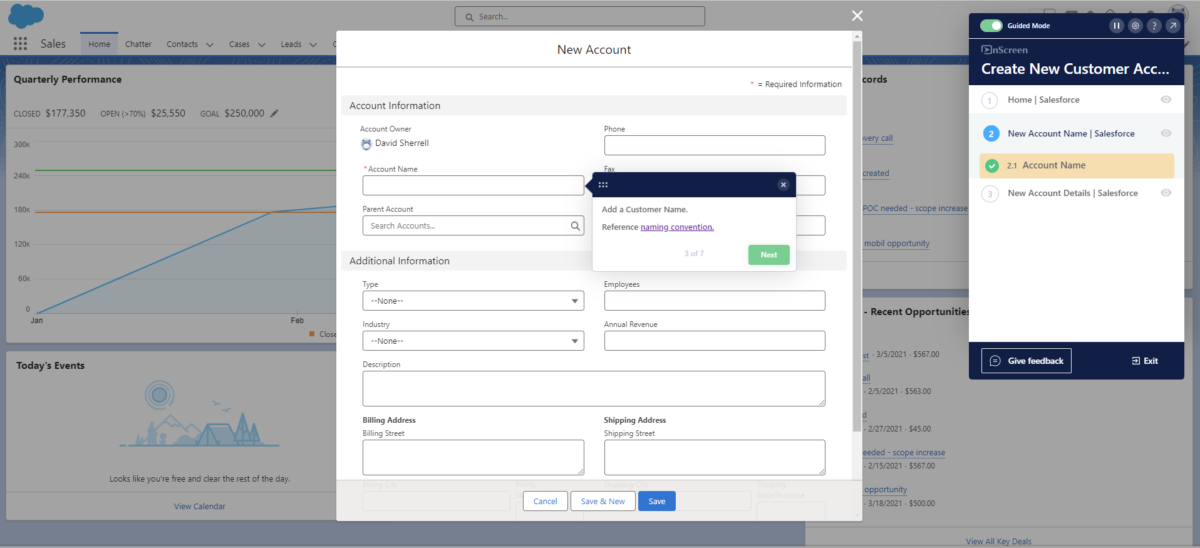Expand the Contacts tab chevron

[x=210, y=45]
